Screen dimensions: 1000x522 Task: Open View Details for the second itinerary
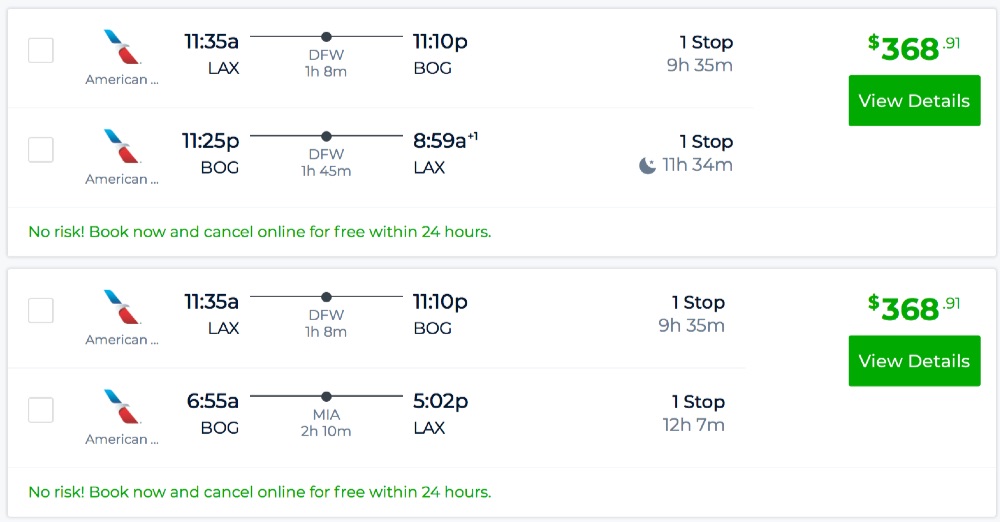(914, 361)
